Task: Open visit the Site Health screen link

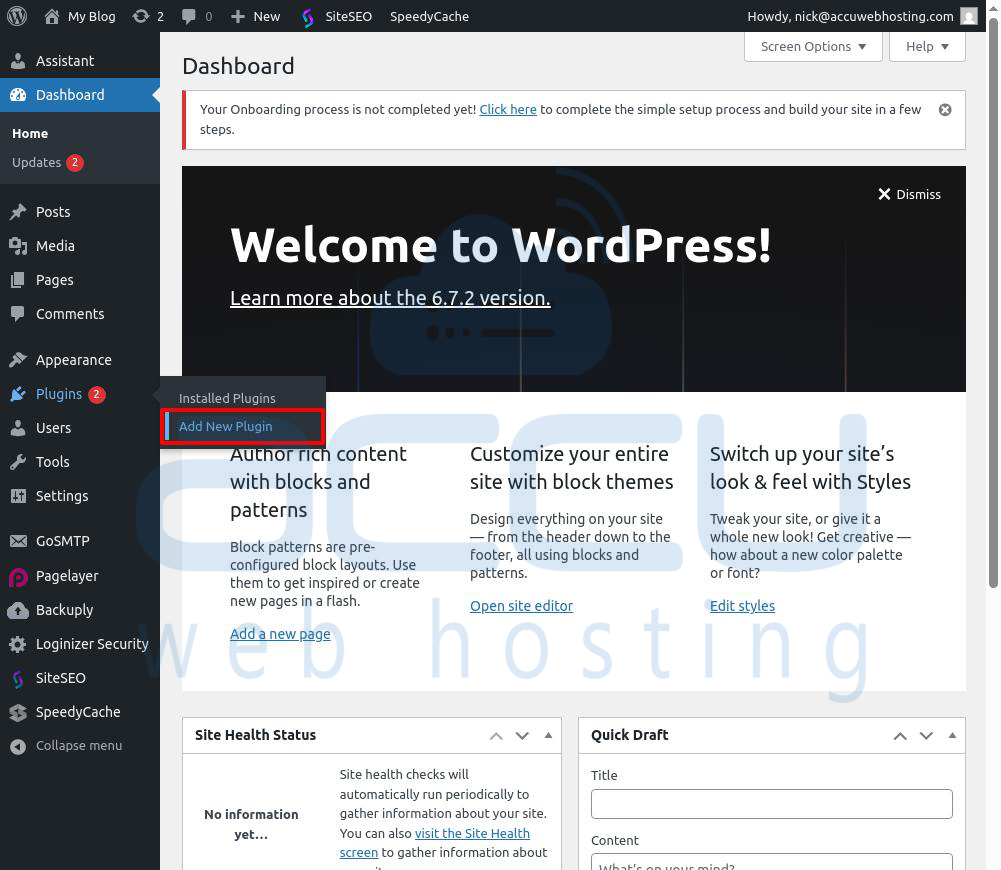Action: click(x=435, y=843)
